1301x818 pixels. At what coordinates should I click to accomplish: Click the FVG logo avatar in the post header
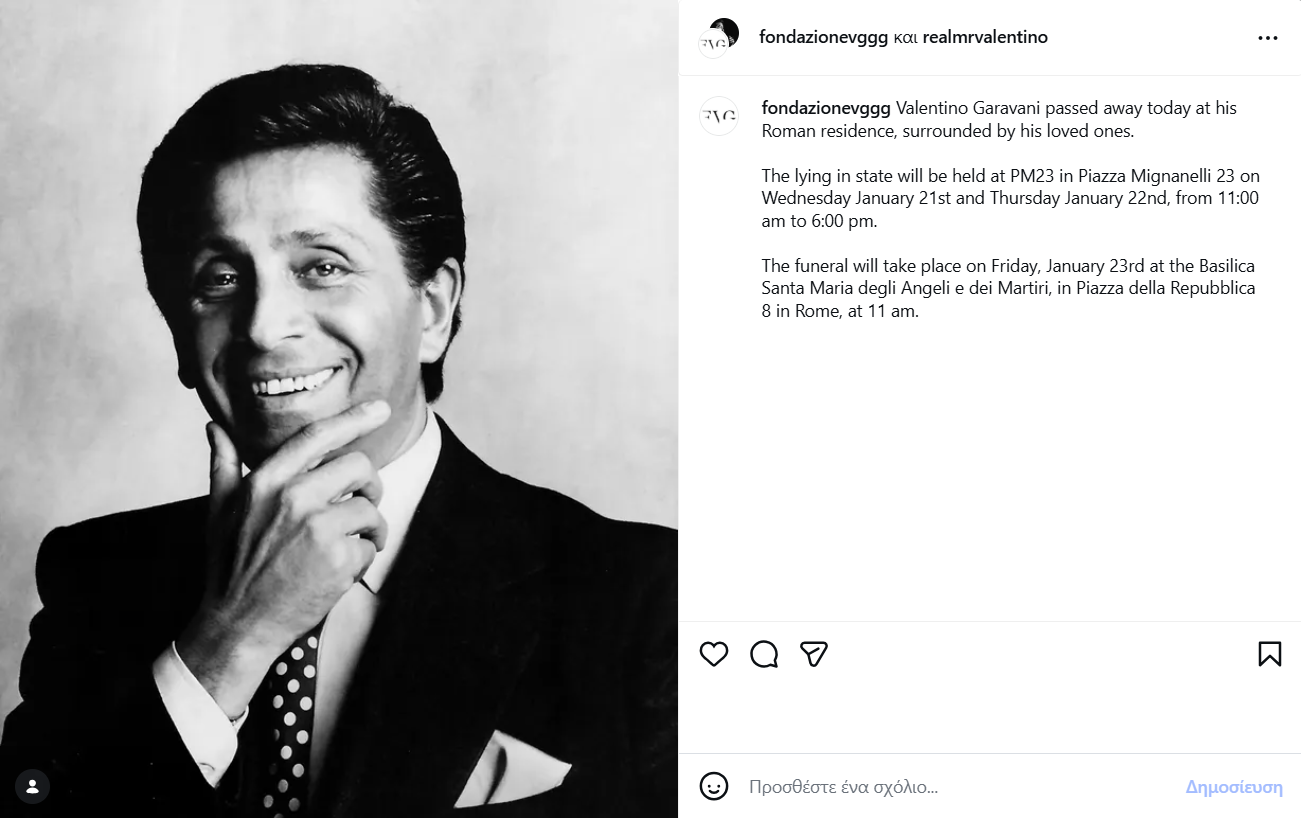712,45
